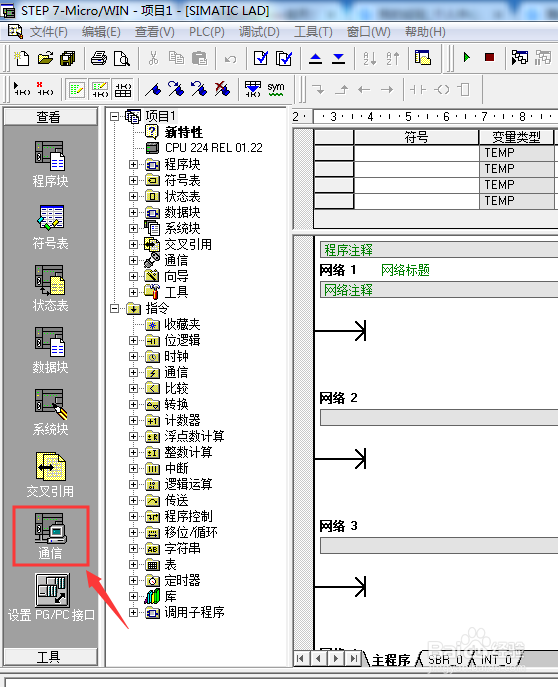The height and width of the screenshot is (687, 558).
Task: Open the 调试(D) menu
Action: point(259,32)
